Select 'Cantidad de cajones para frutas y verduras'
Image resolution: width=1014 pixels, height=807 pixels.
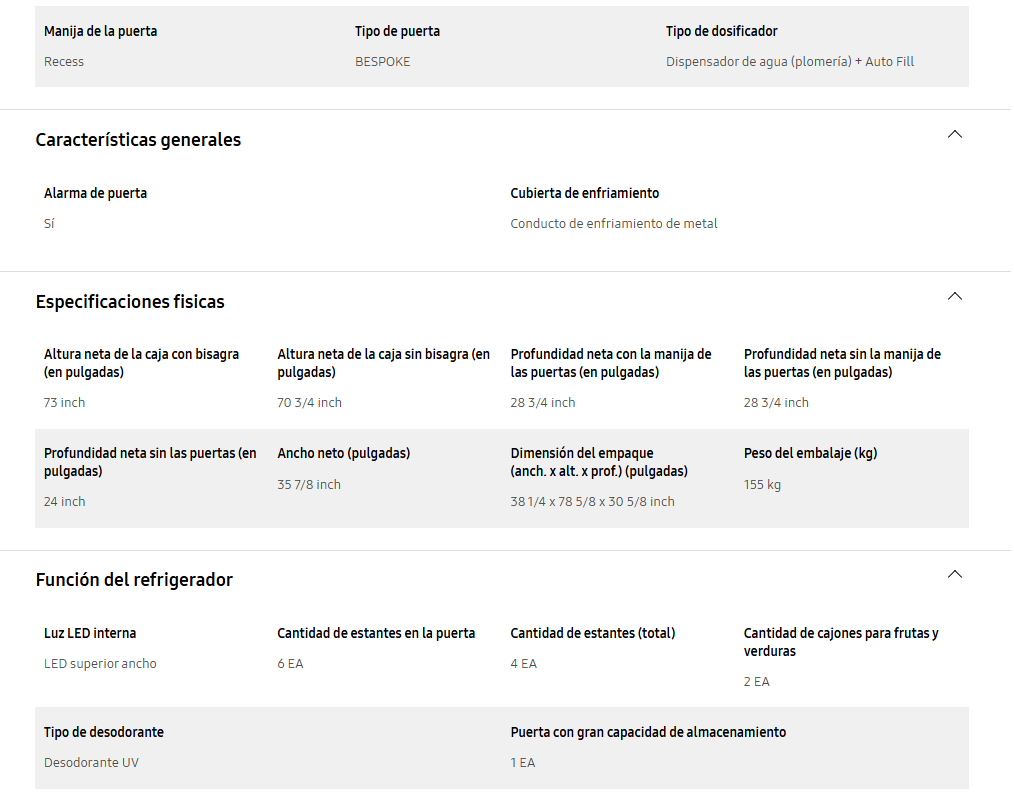point(841,641)
